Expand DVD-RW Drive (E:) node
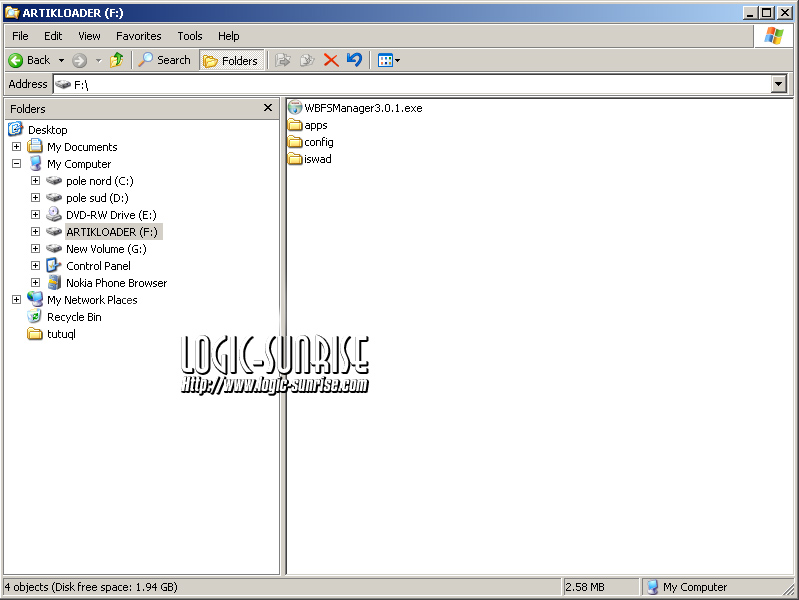 coord(35,215)
